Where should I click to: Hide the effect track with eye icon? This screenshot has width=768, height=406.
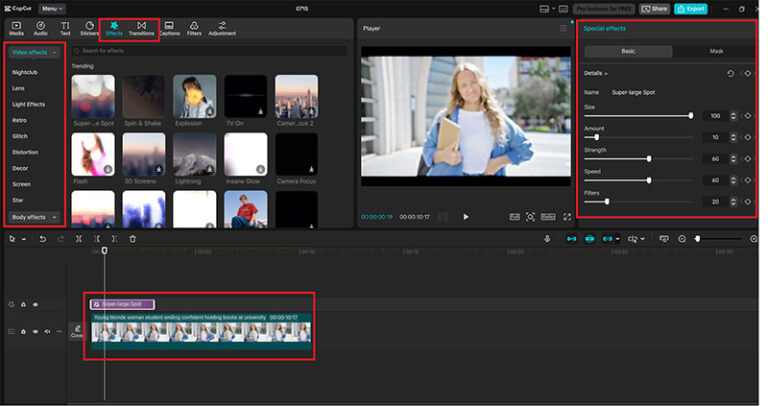pyautogui.click(x=35, y=305)
